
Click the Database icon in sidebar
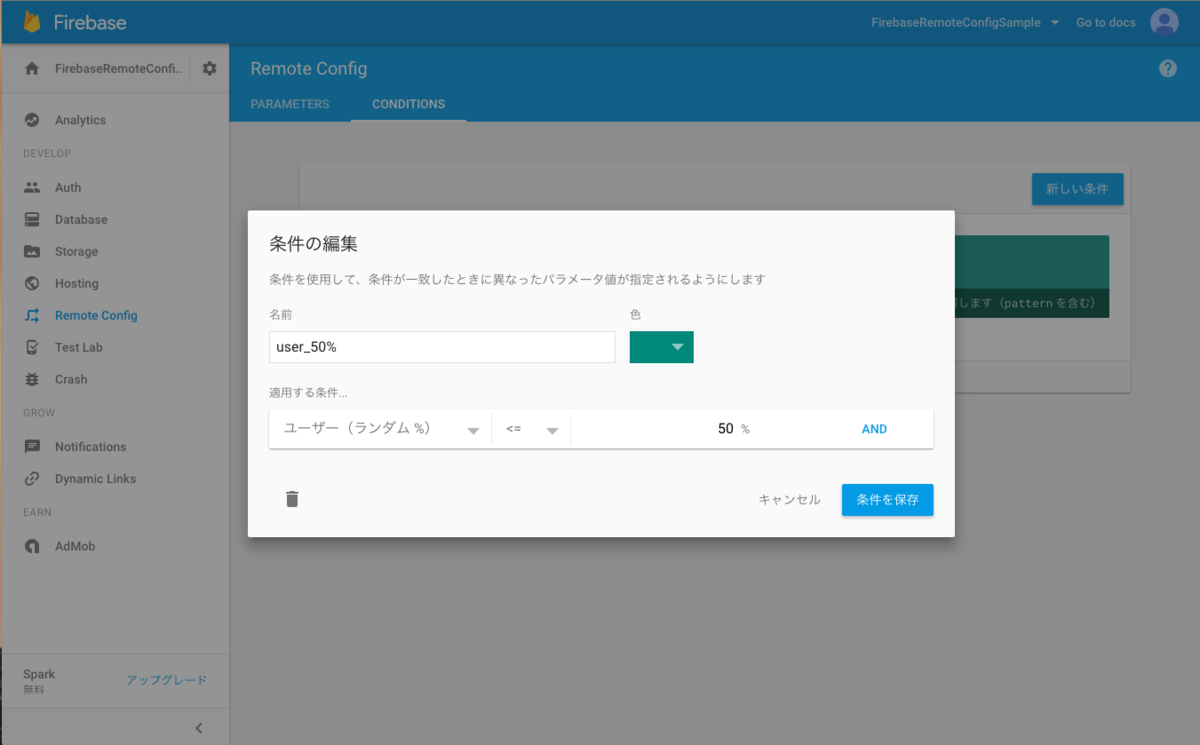click(32, 219)
